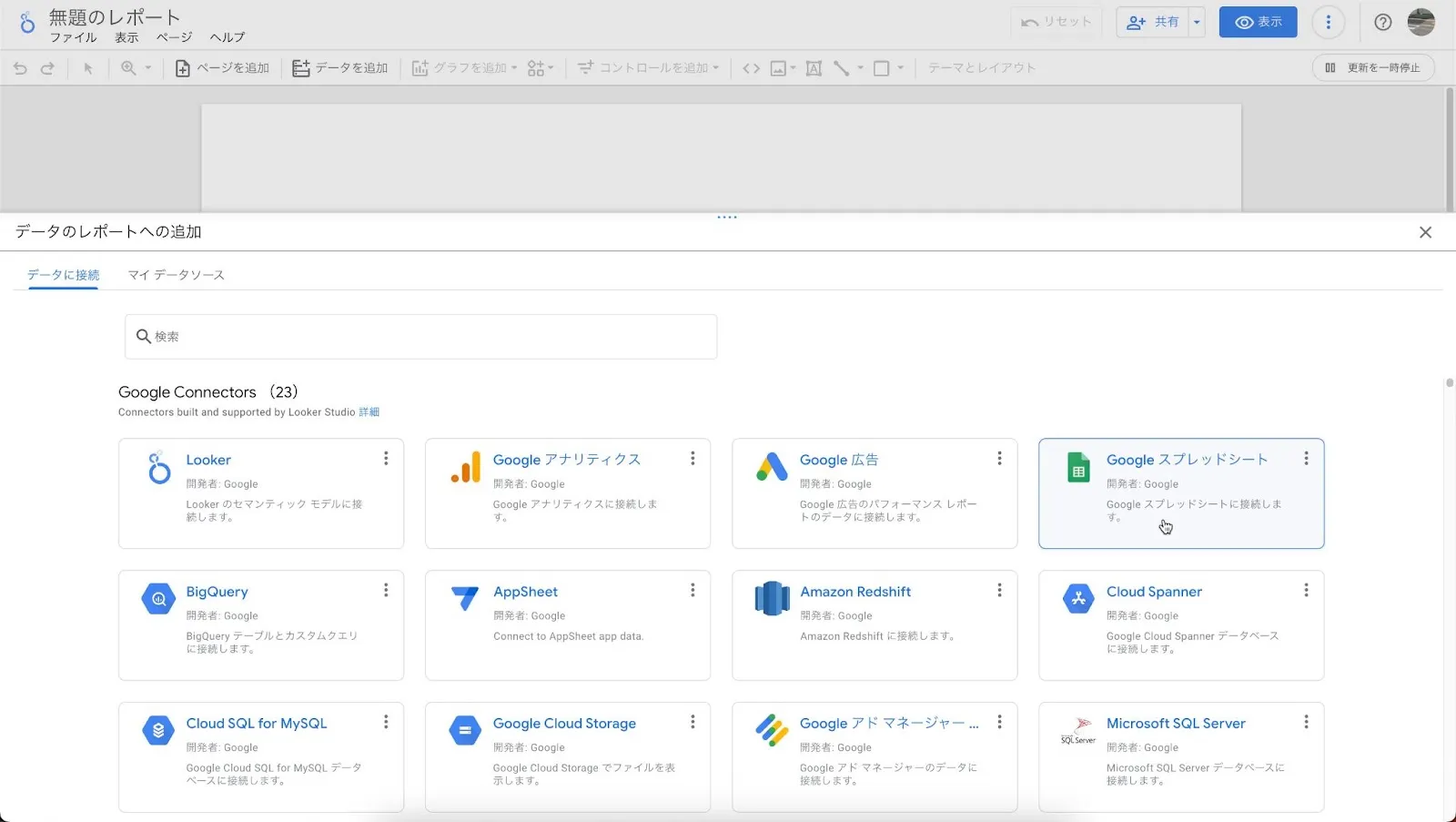This screenshot has width=1456, height=822.
Task: Switch to マイ データソース tab
Action: (x=176, y=275)
